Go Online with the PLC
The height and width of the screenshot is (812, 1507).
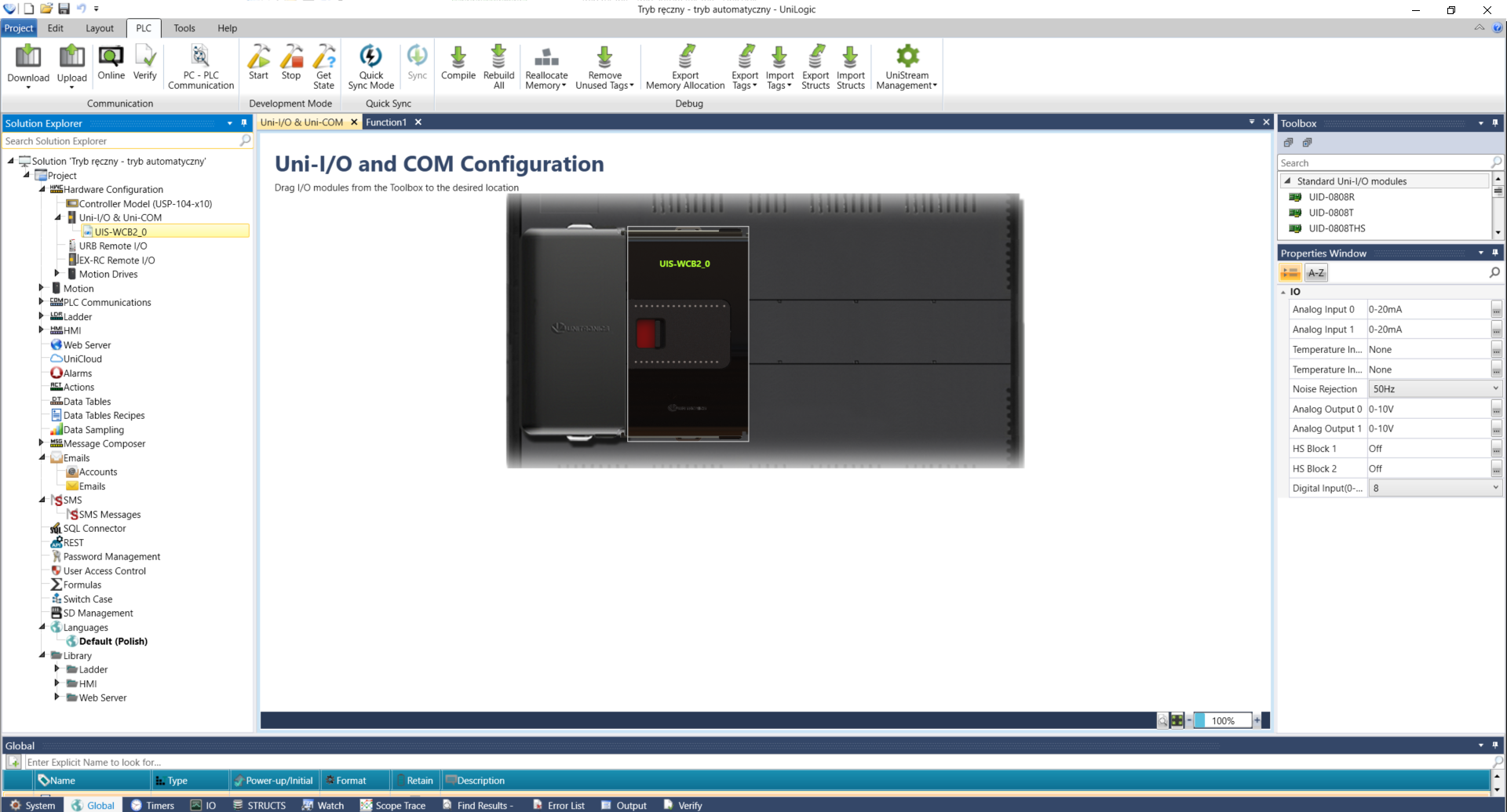[x=111, y=63]
